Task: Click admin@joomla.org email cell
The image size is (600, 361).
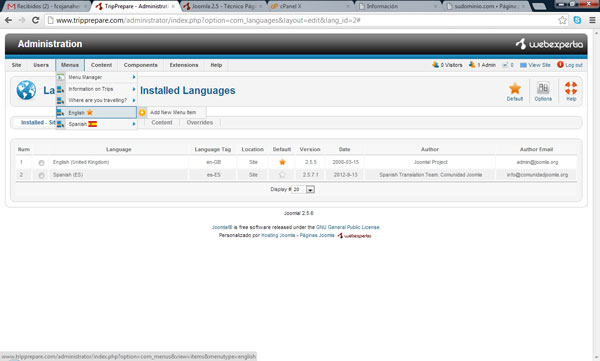Action: point(537,162)
